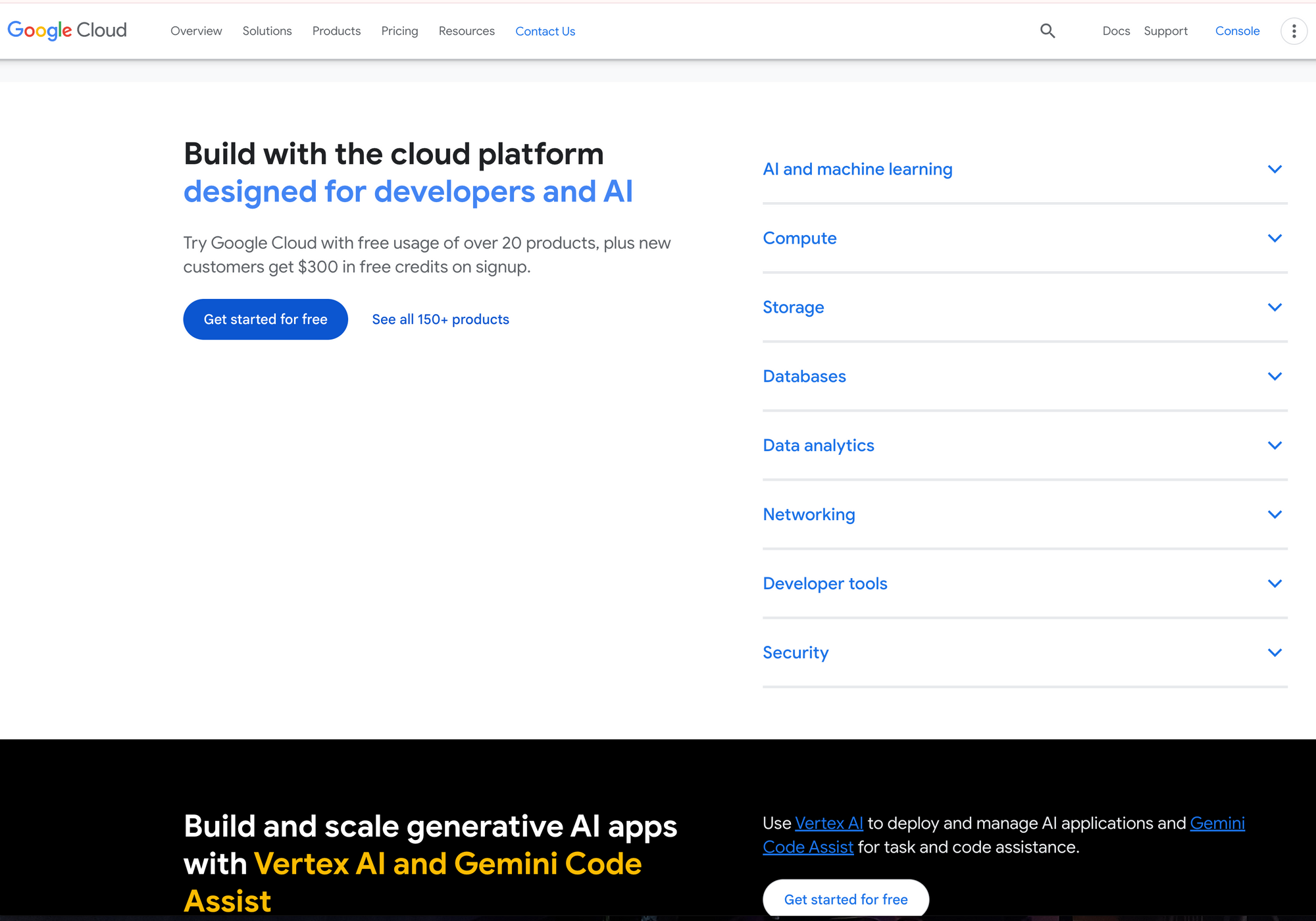Click See all 150+ products link

[440, 319]
